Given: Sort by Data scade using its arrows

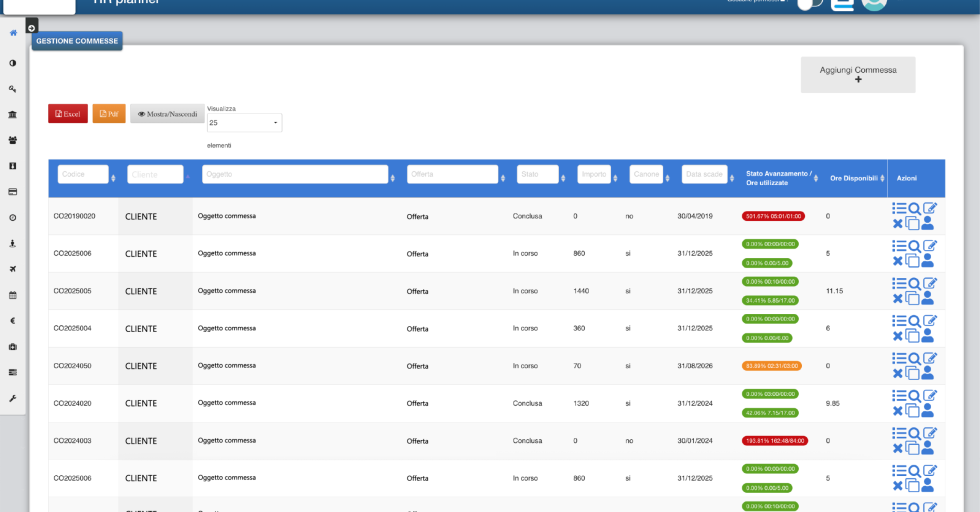Looking at the screenshot, I should click(x=732, y=178).
